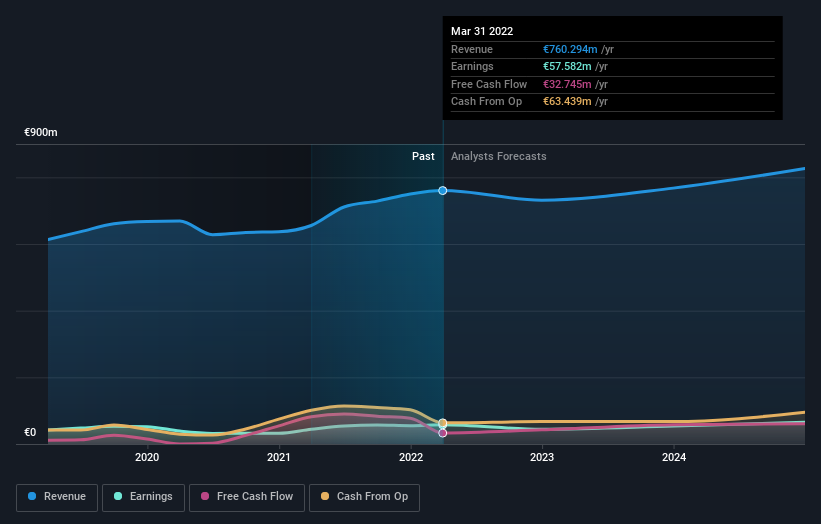Click the 2021 x-axis label
Image resolution: width=821 pixels, height=524 pixels.
[279, 457]
